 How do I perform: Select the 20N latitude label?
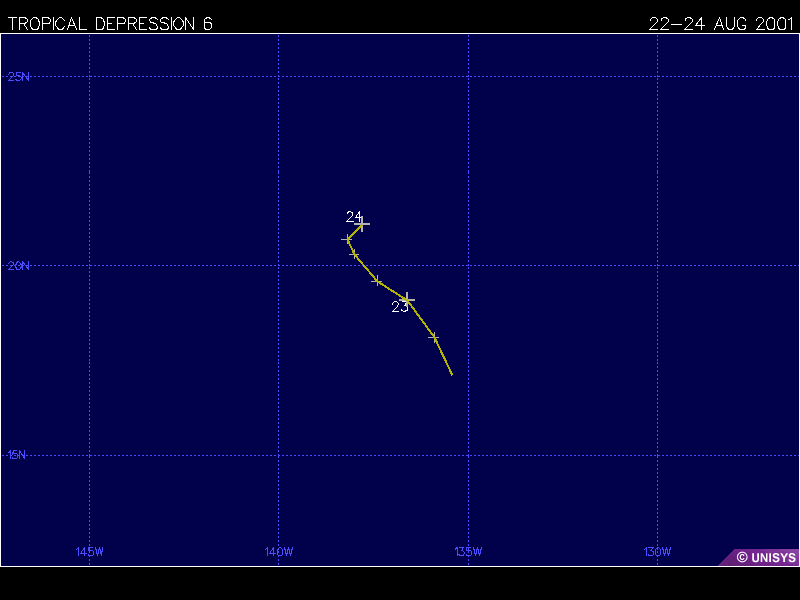(x=18, y=266)
